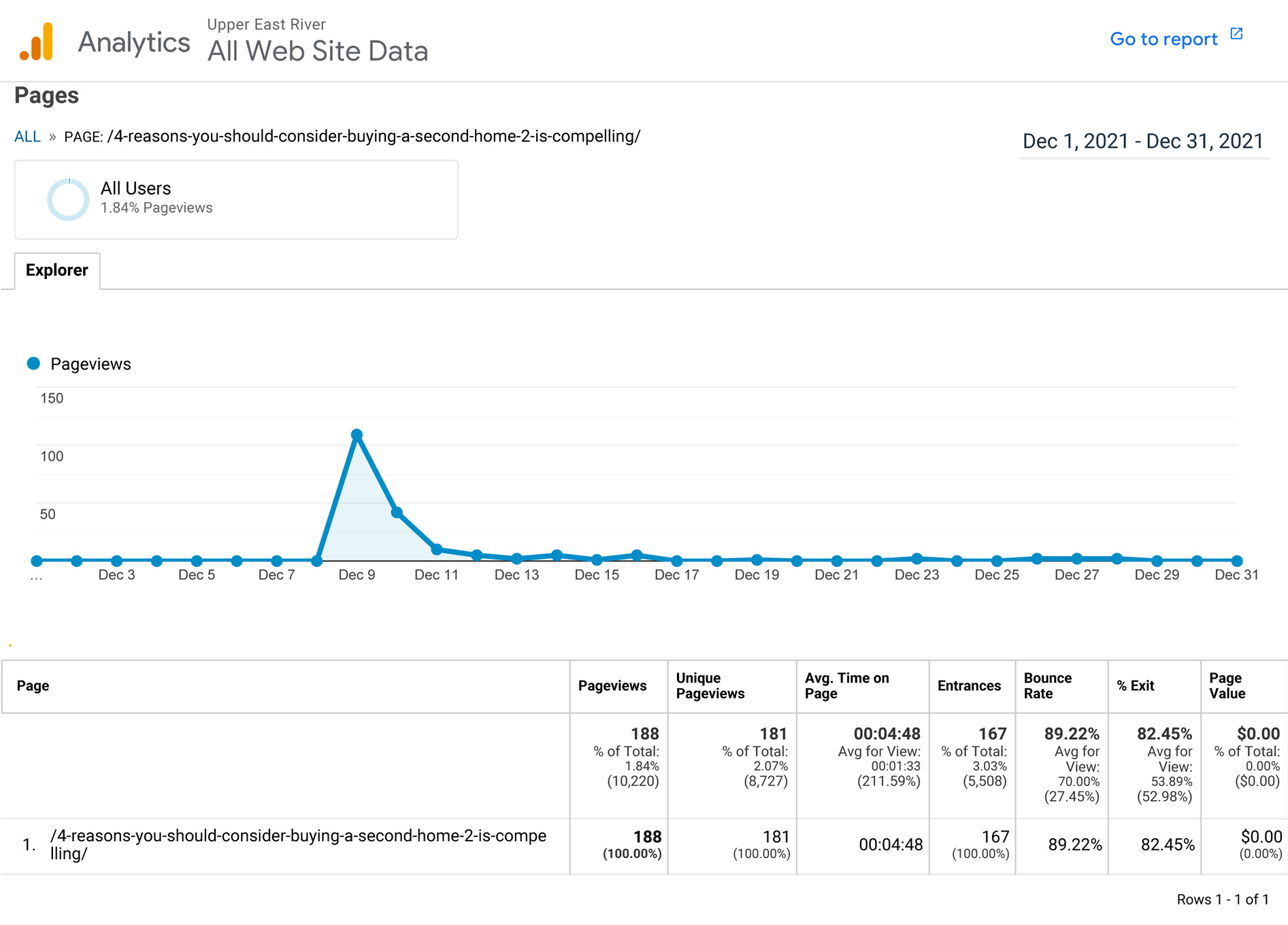Click the Dec 10 data point on chart
This screenshot has width=1288, height=925.
click(x=397, y=512)
